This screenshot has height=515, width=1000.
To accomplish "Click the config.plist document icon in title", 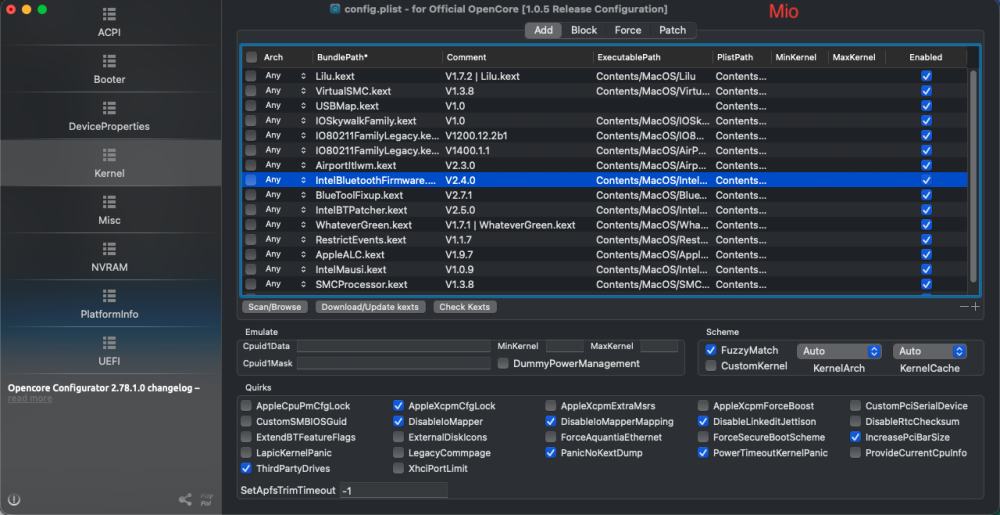I will (335, 10).
